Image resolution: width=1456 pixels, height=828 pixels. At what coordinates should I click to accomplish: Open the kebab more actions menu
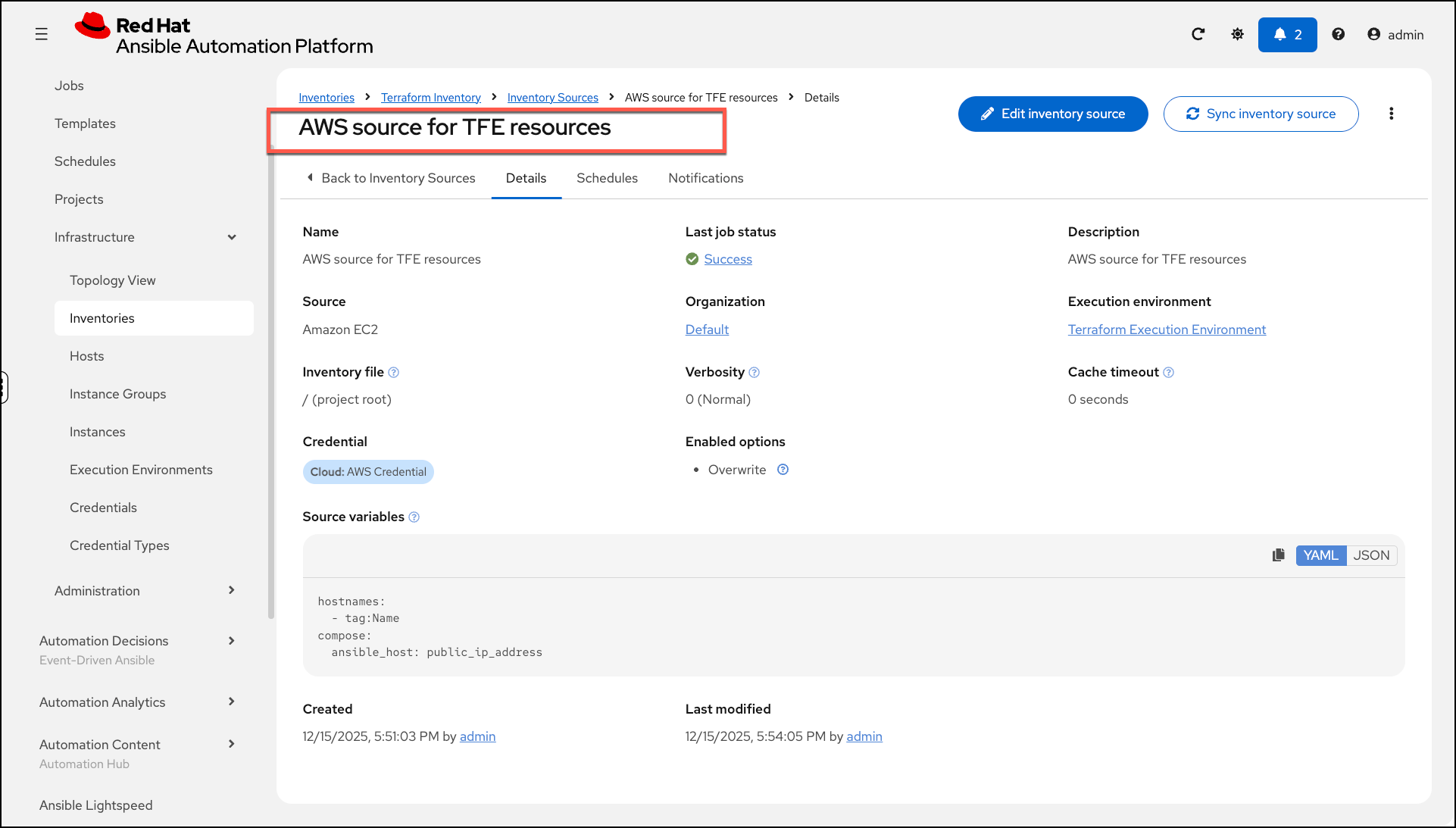[1391, 114]
